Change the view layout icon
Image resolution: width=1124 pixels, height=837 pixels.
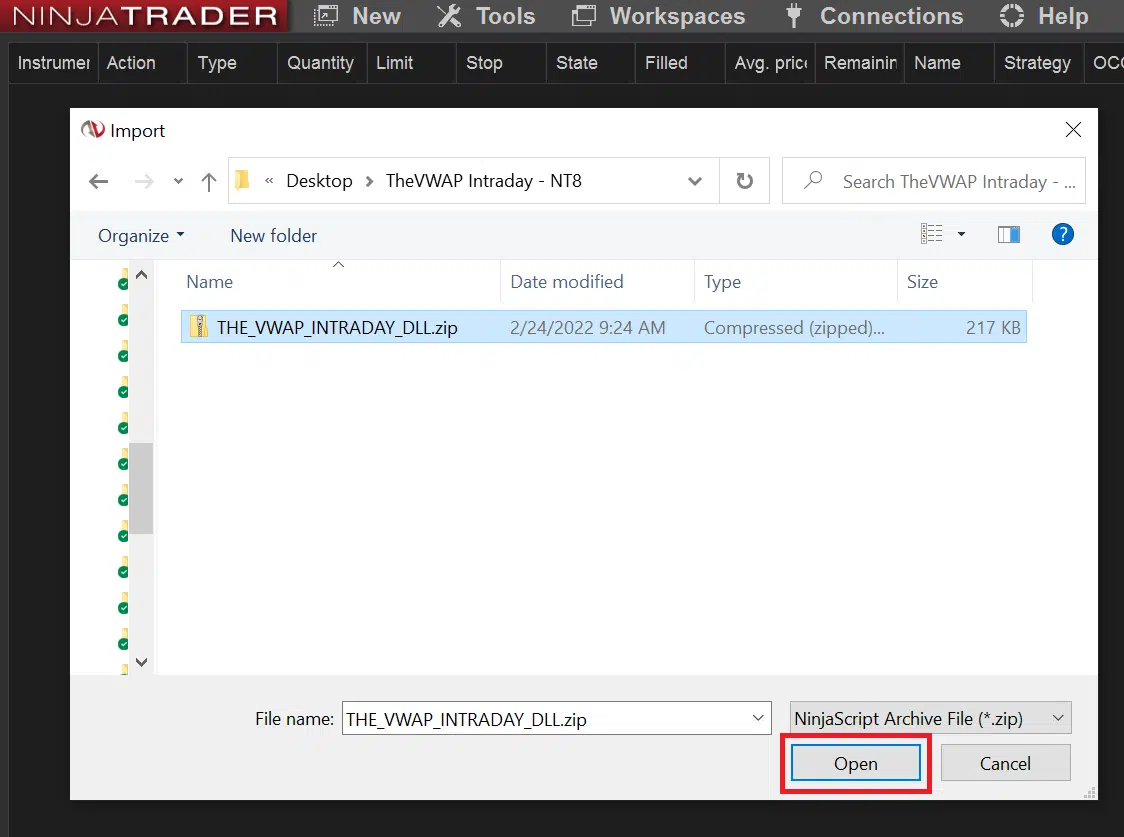click(x=931, y=234)
